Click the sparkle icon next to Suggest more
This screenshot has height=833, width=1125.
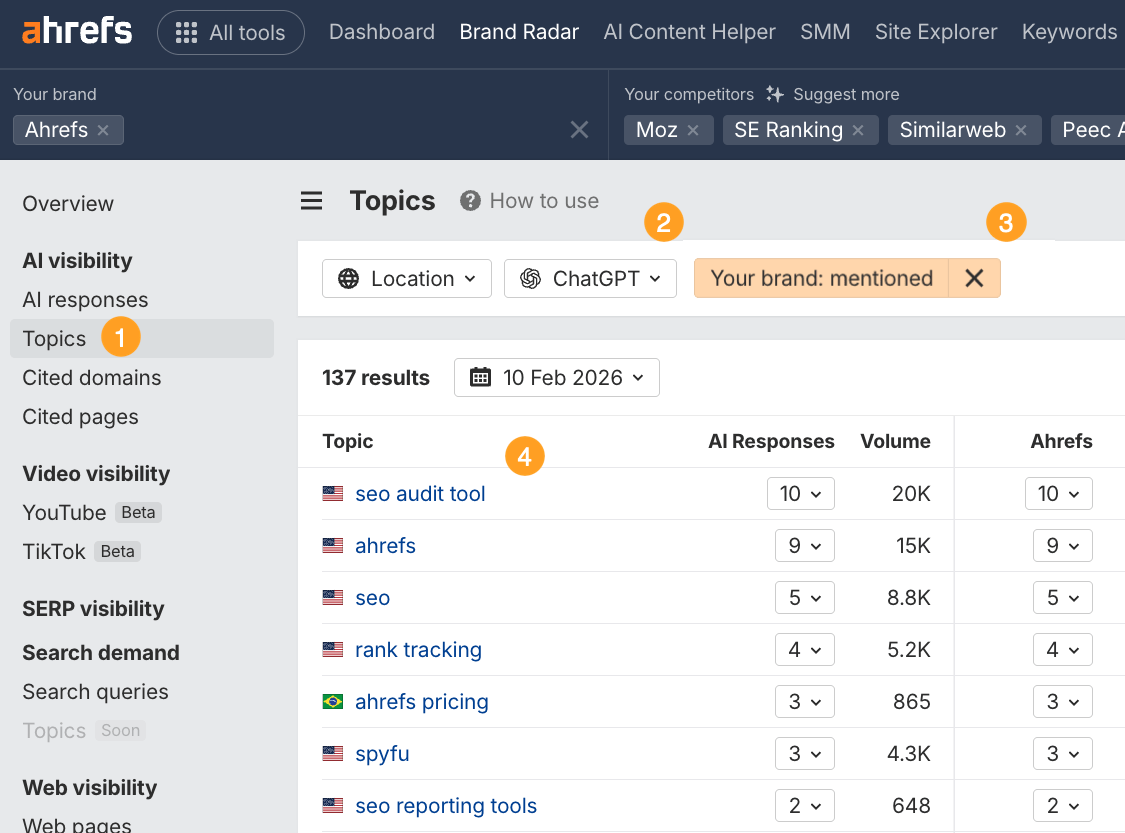[x=773, y=94]
